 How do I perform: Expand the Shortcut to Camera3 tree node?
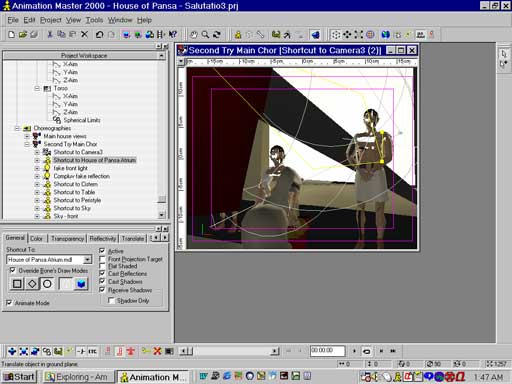[37, 152]
